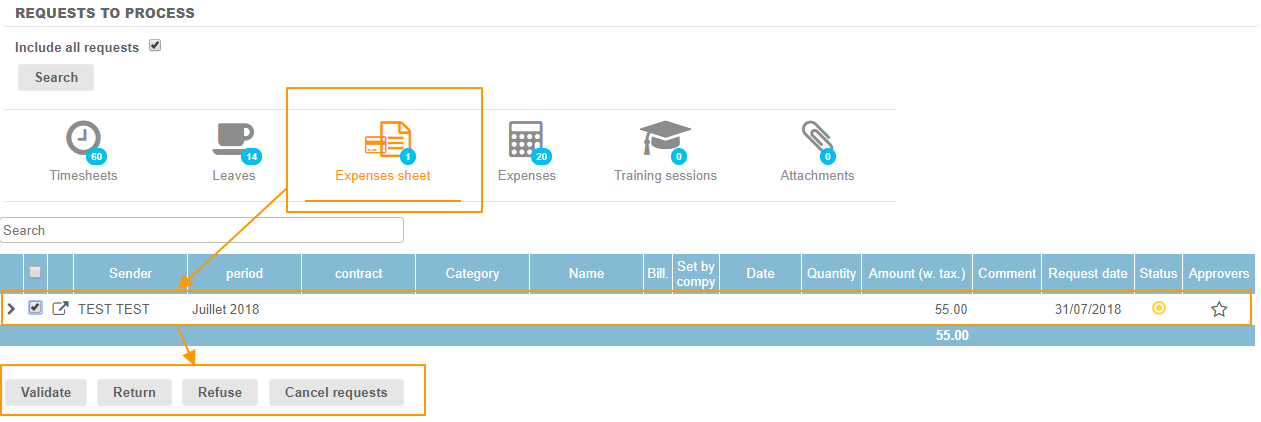
Task: Sort by Amount (w. tax.) column
Action: point(916,273)
